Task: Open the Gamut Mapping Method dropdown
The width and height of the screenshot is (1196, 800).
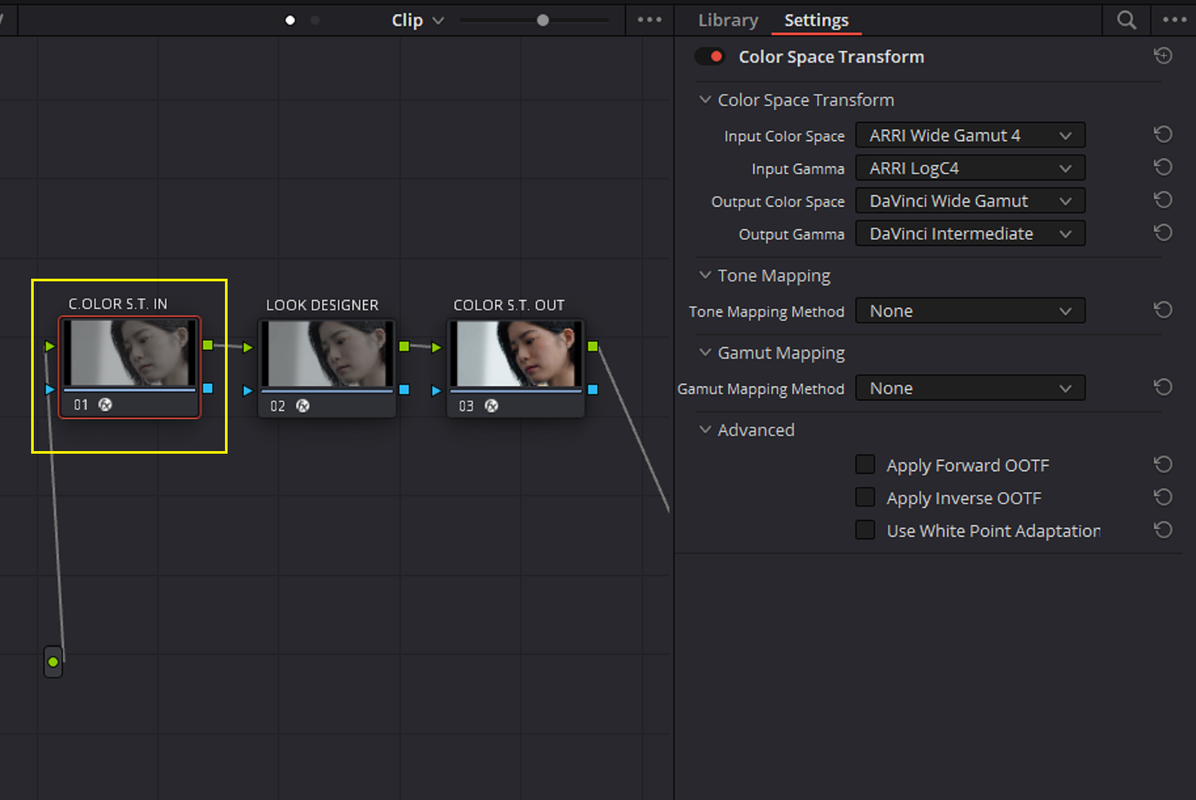Action: click(x=969, y=388)
